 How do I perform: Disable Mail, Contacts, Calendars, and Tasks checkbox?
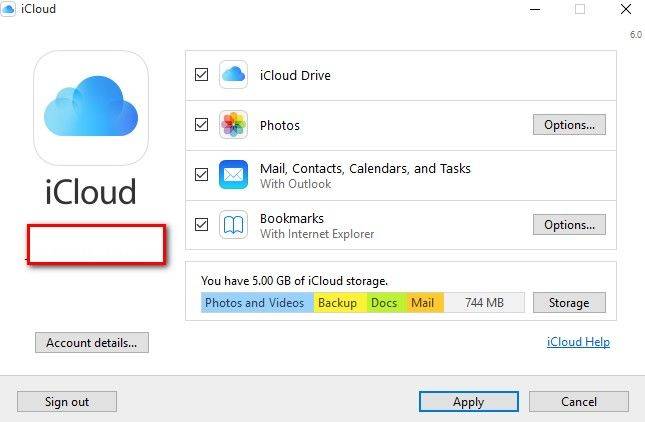201,174
